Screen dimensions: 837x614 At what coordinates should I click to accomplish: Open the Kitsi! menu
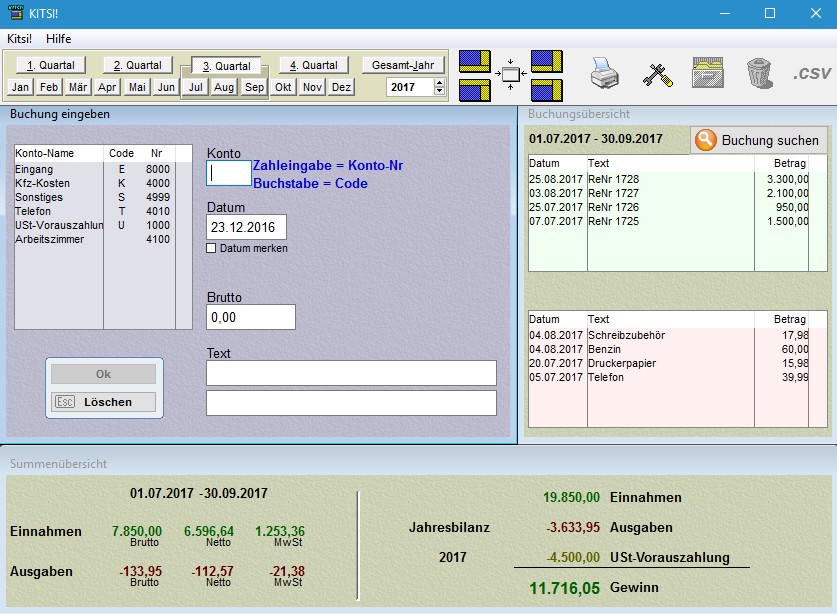point(19,39)
